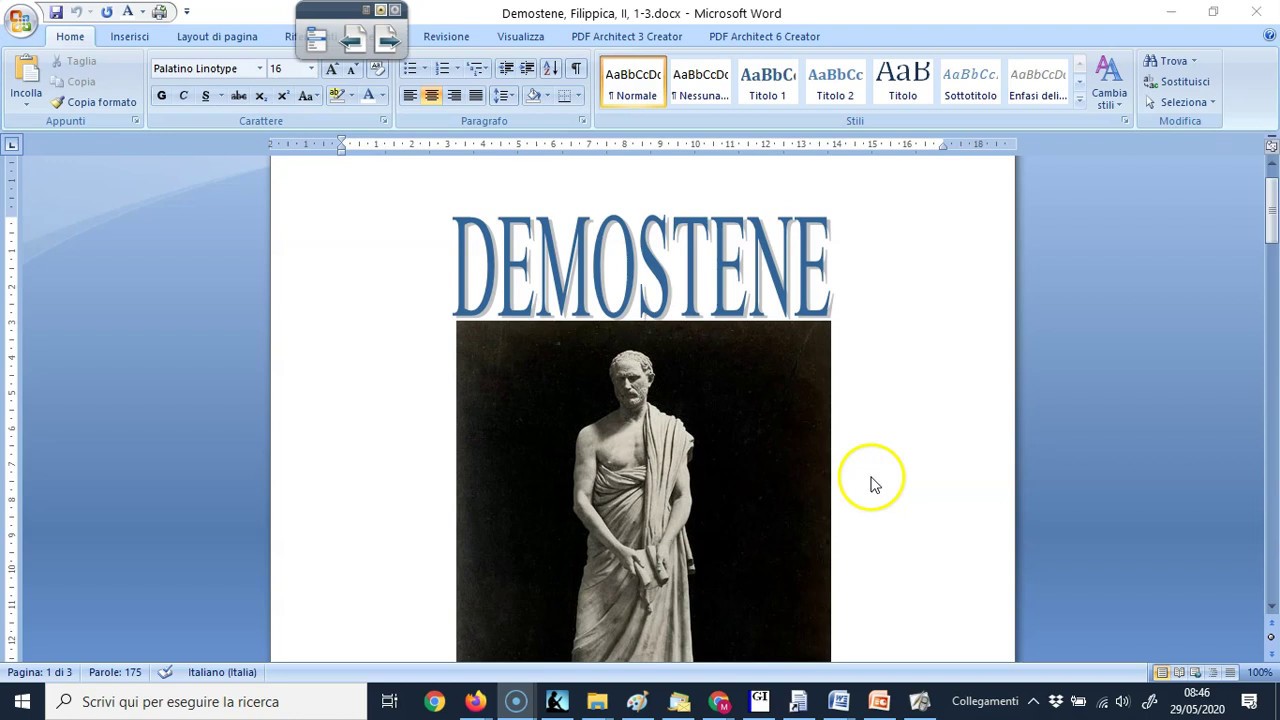Toggle the ruler view button above scrollbar
The width and height of the screenshot is (1280, 720).
[x=1272, y=146]
